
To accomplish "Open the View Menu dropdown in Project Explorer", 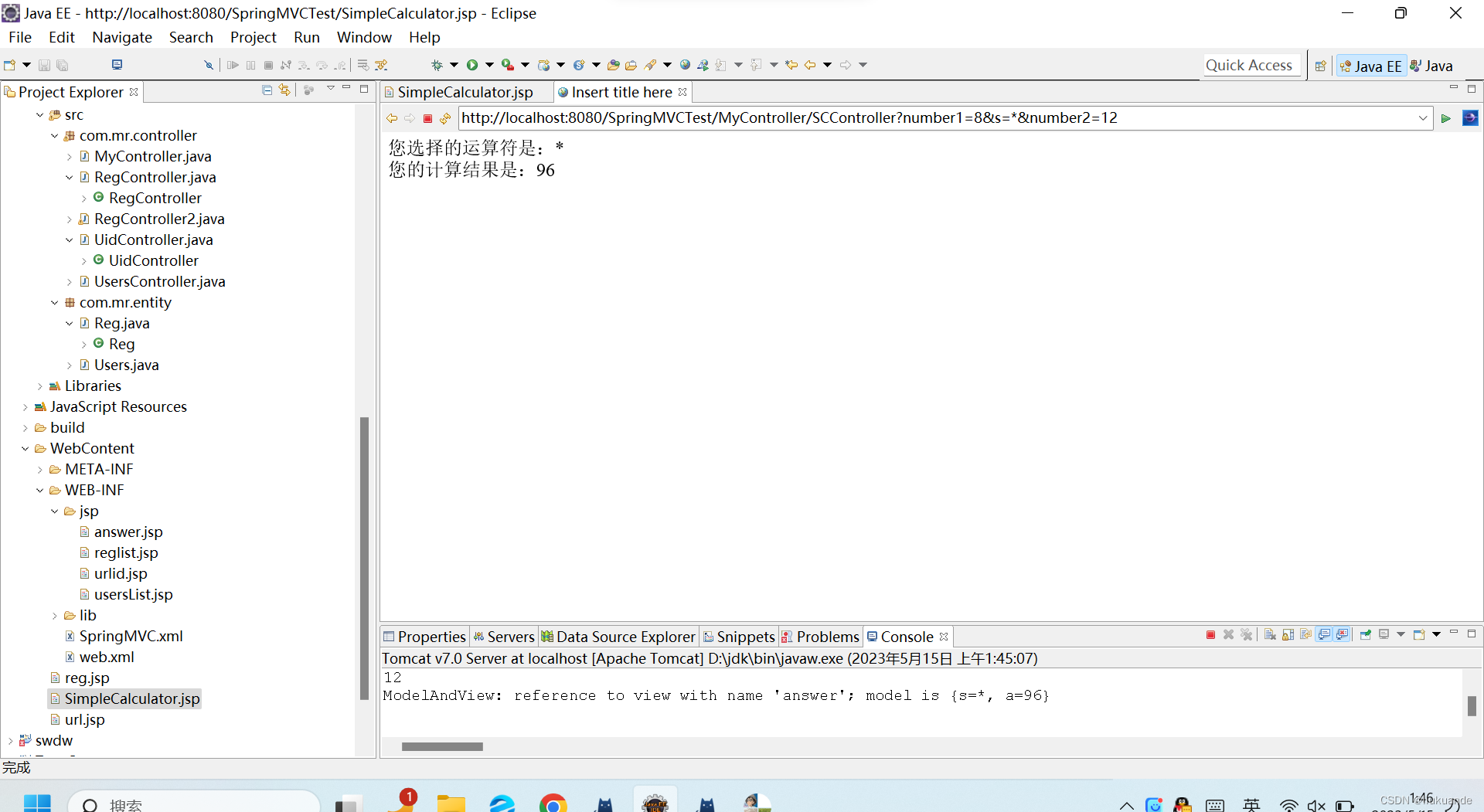I will click(x=330, y=89).
